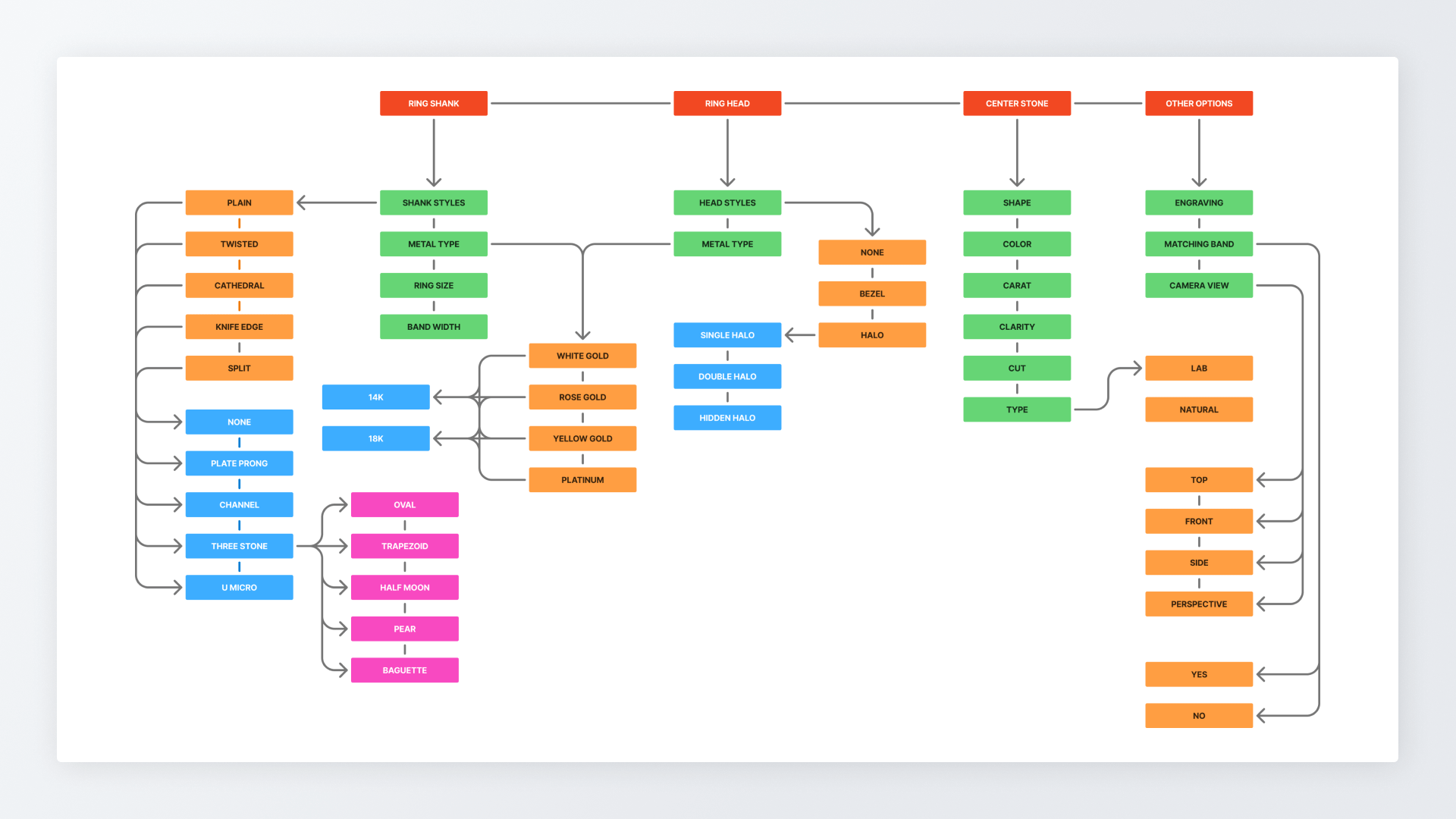Click the CAMERA VIEW green node
The width and height of the screenshot is (1456, 819).
point(1198,285)
